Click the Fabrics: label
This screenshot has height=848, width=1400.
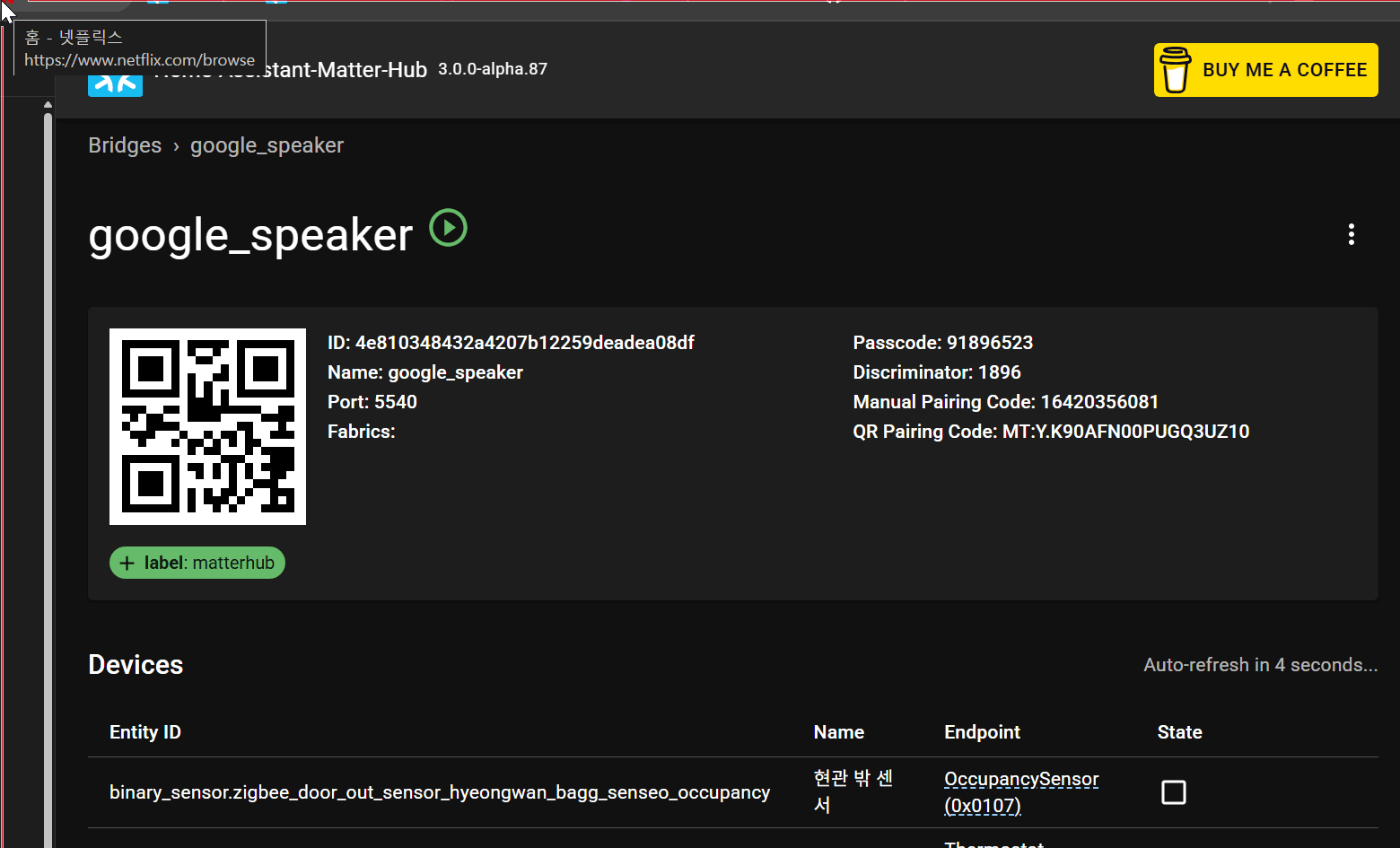point(362,432)
